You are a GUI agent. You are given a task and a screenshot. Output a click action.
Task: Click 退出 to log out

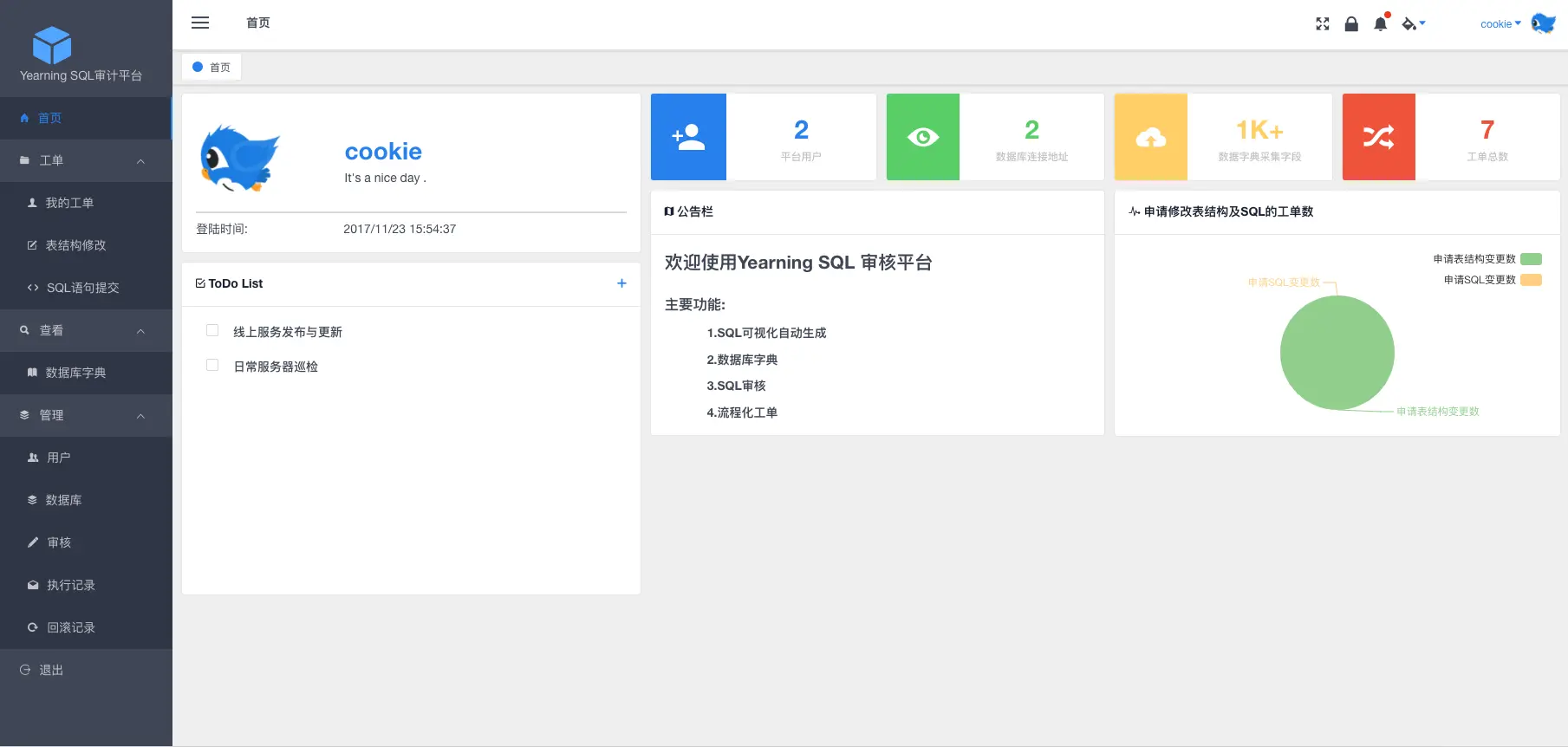click(x=86, y=670)
